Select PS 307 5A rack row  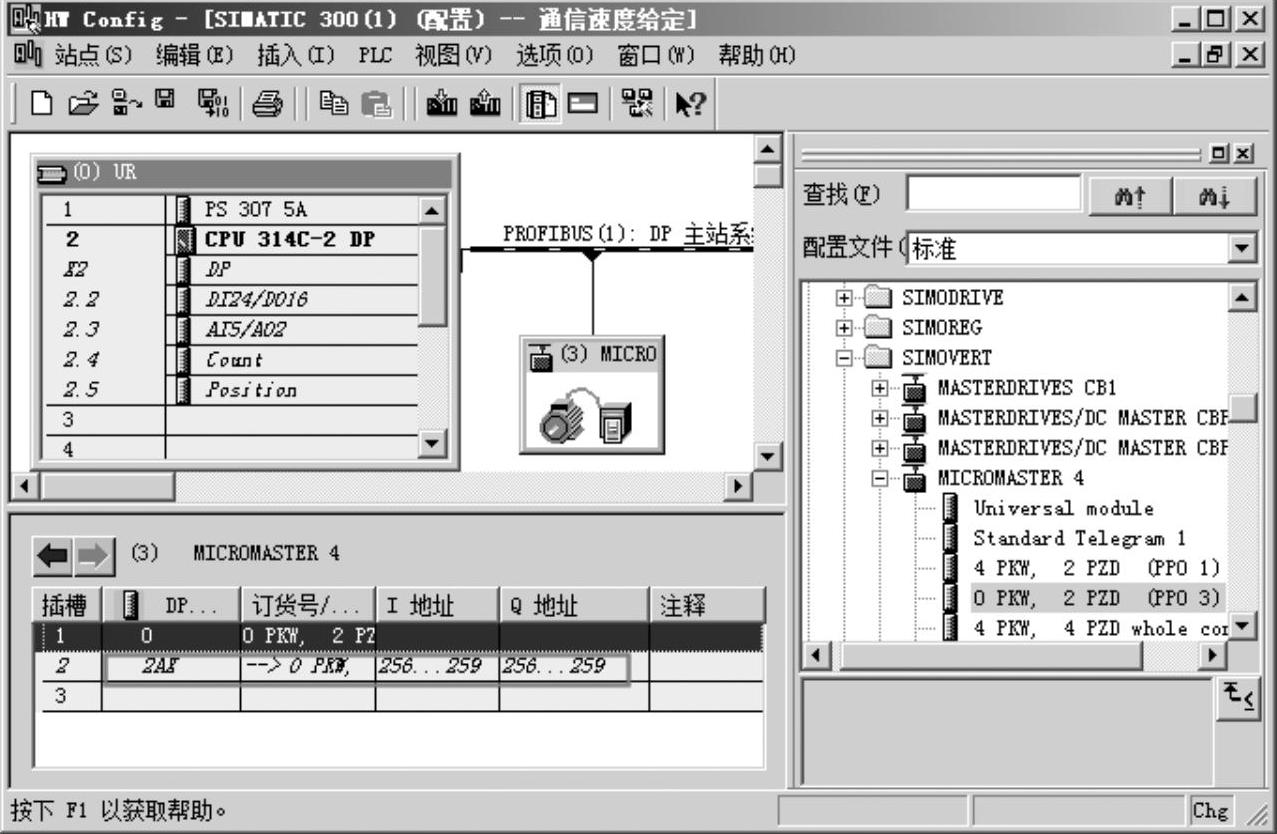click(229, 210)
